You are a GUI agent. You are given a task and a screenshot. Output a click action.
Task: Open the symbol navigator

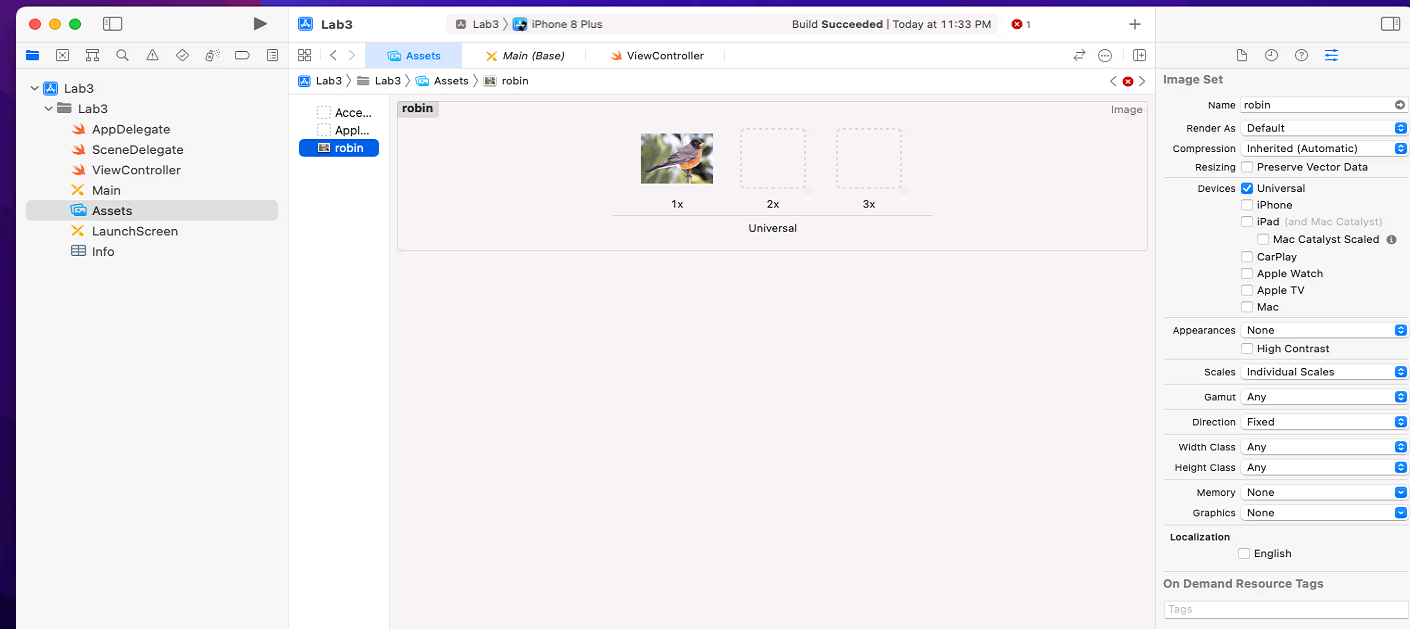92,55
